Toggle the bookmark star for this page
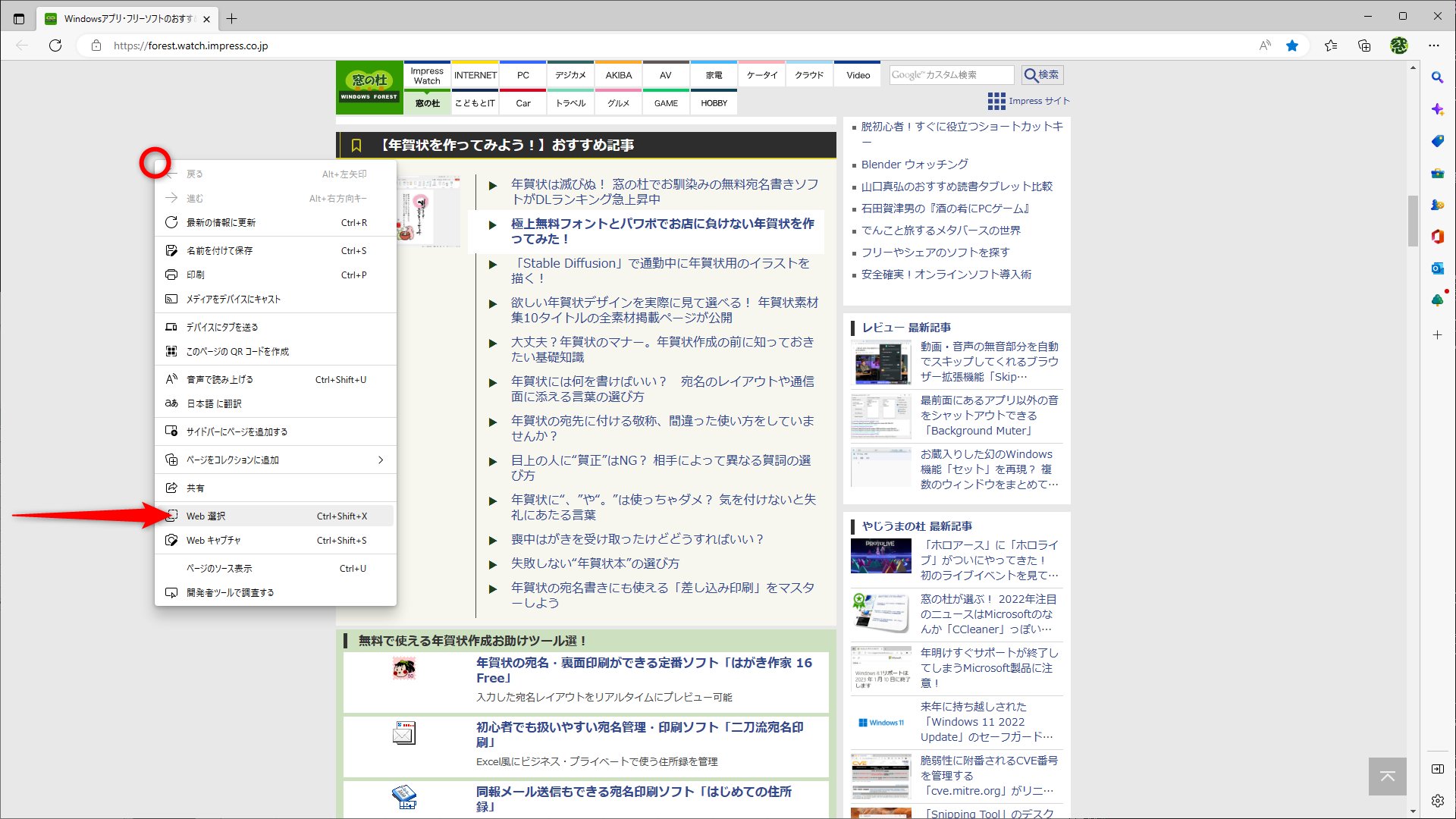This screenshot has width=1456, height=819. pos(1292,45)
